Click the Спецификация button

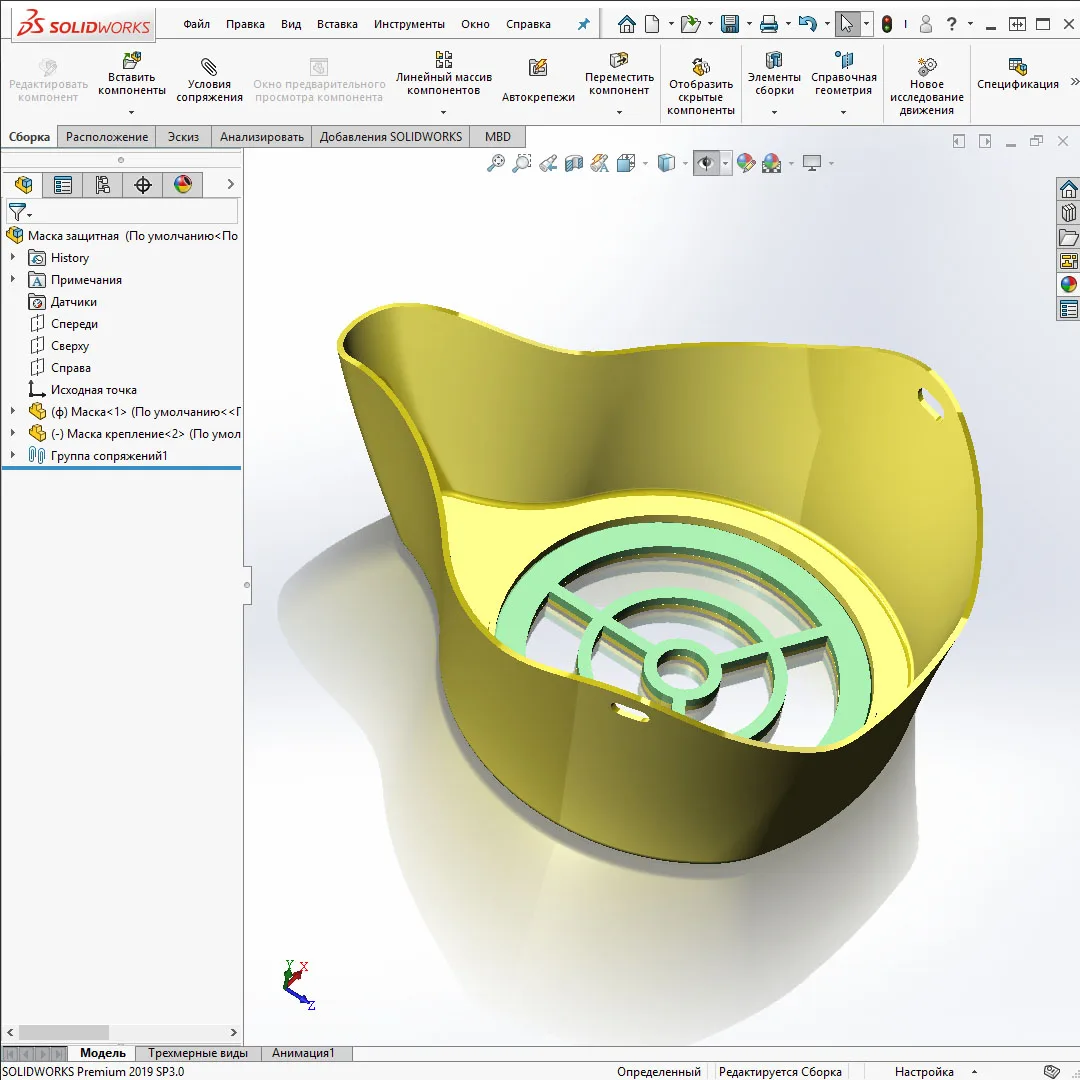coord(1017,74)
